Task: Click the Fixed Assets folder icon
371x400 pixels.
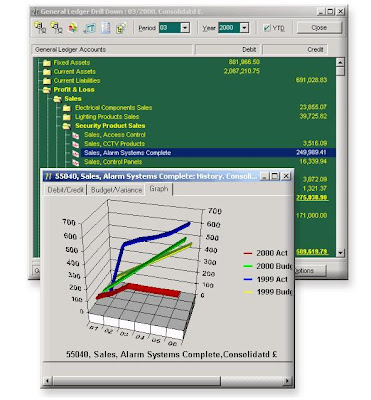Action: click(x=47, y=63)
